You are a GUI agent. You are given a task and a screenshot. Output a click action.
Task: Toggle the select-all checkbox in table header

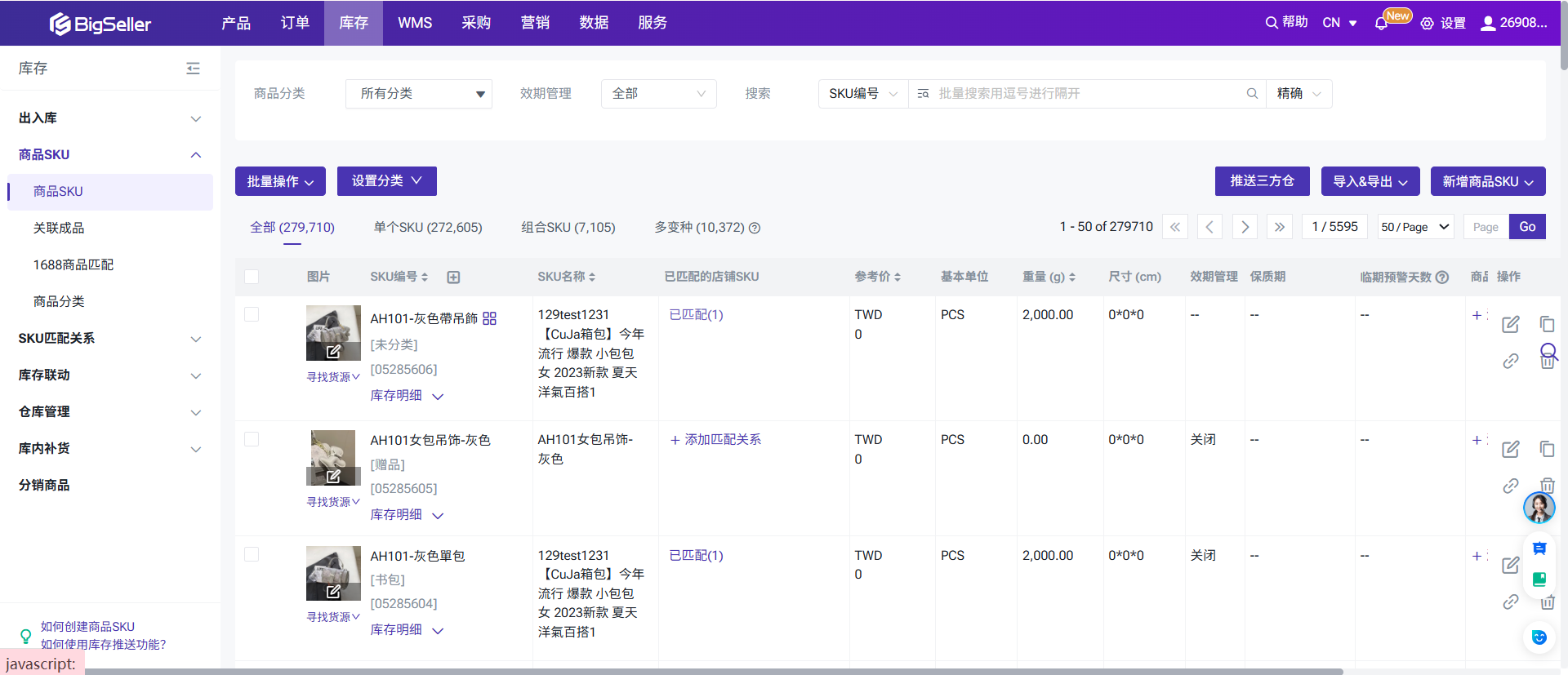coord(252,277)
